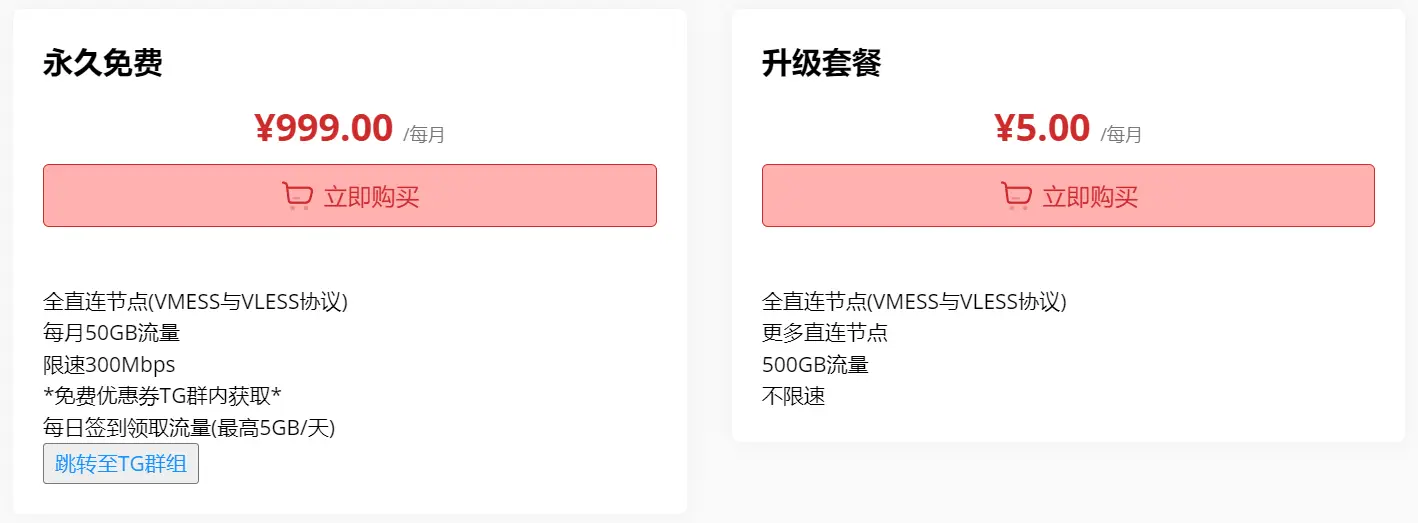
Task: Click the 每日签到领取流量 feature line
Action: coord(189,428)
